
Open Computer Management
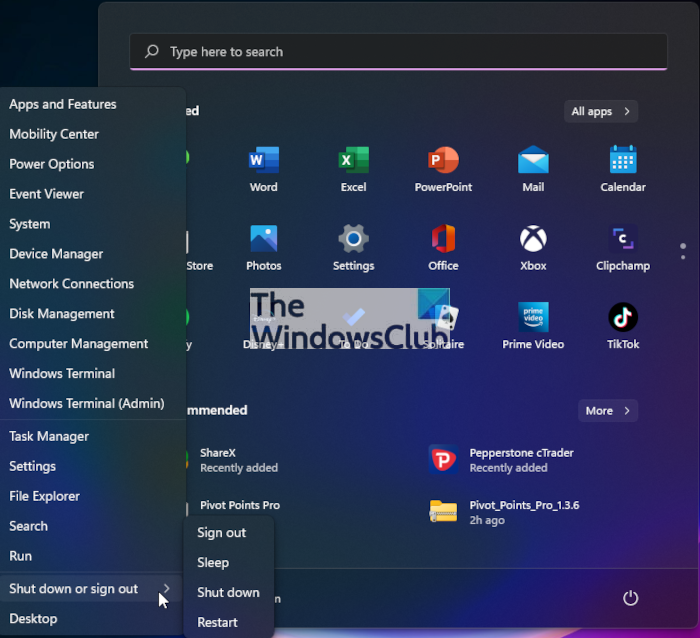pos(92,344)
